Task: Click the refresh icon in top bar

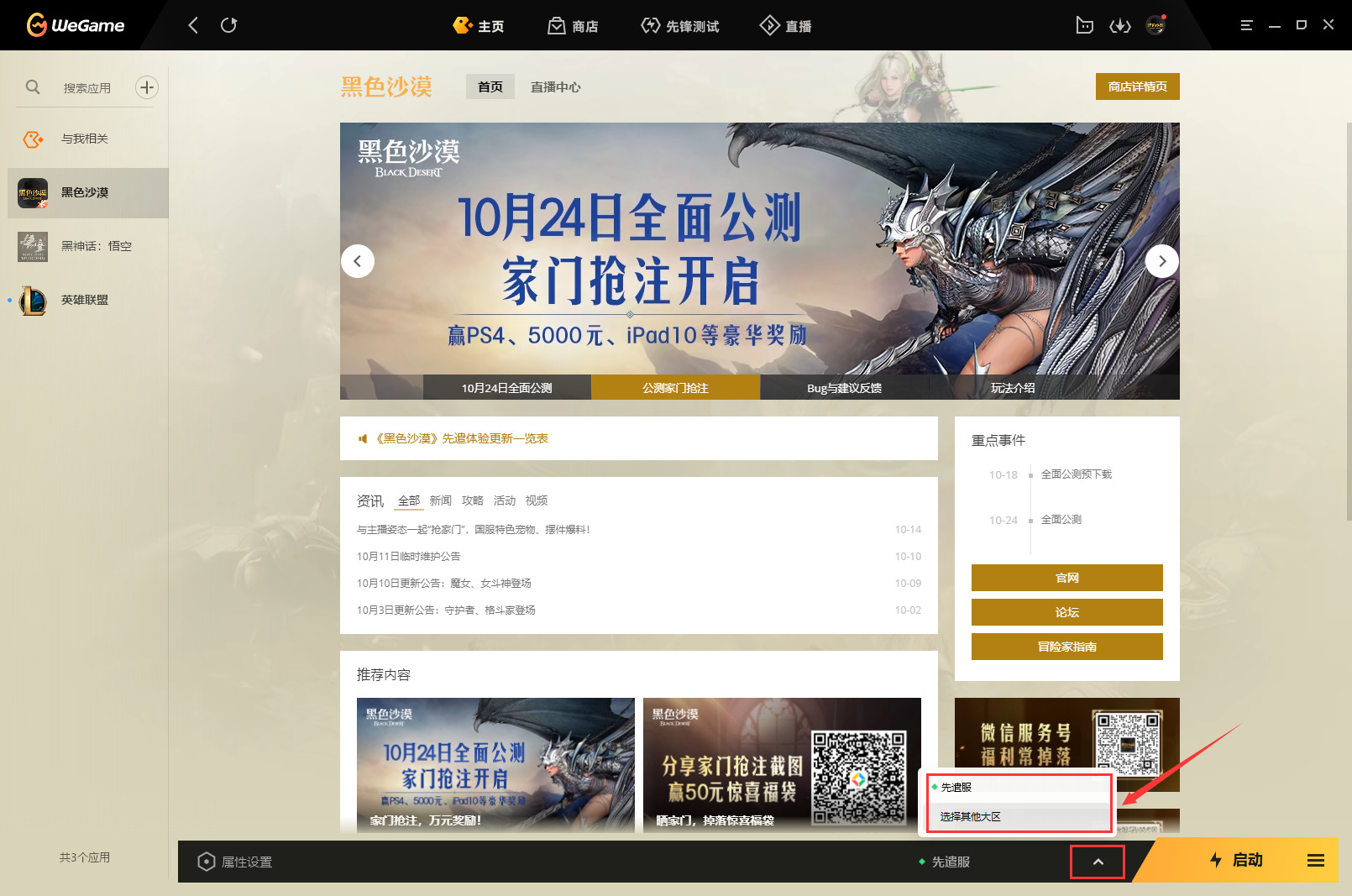Action: [x=228, y=25]
